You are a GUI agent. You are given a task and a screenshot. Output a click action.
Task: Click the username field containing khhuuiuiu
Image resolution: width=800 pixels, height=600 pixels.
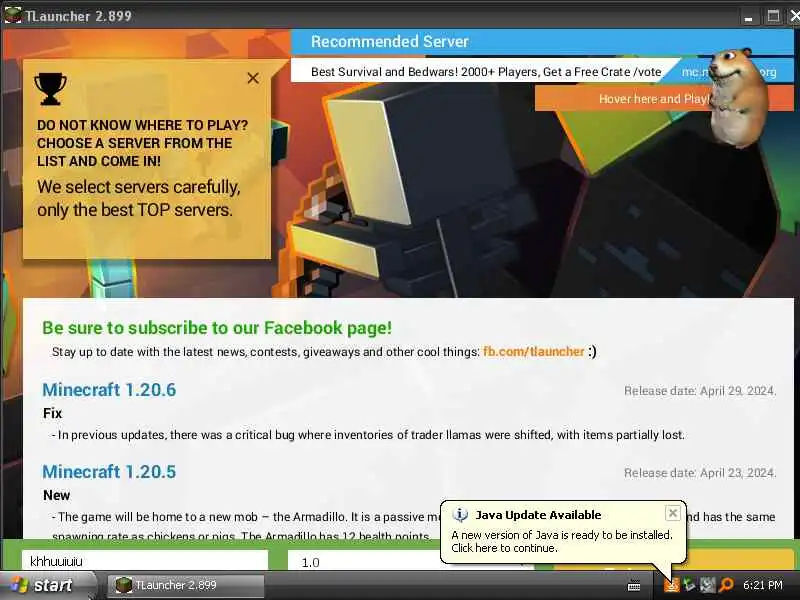[x=145, y=561]
